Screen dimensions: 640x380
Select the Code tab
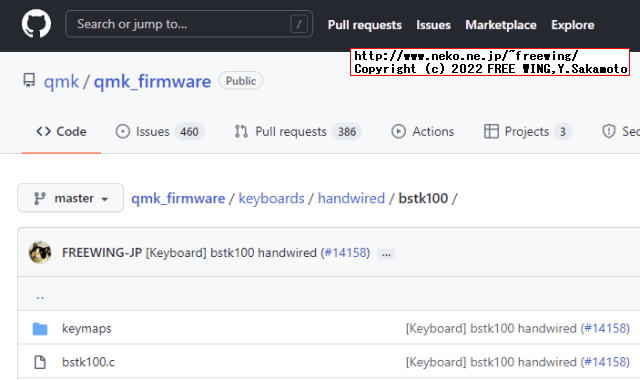coord(61,131)
